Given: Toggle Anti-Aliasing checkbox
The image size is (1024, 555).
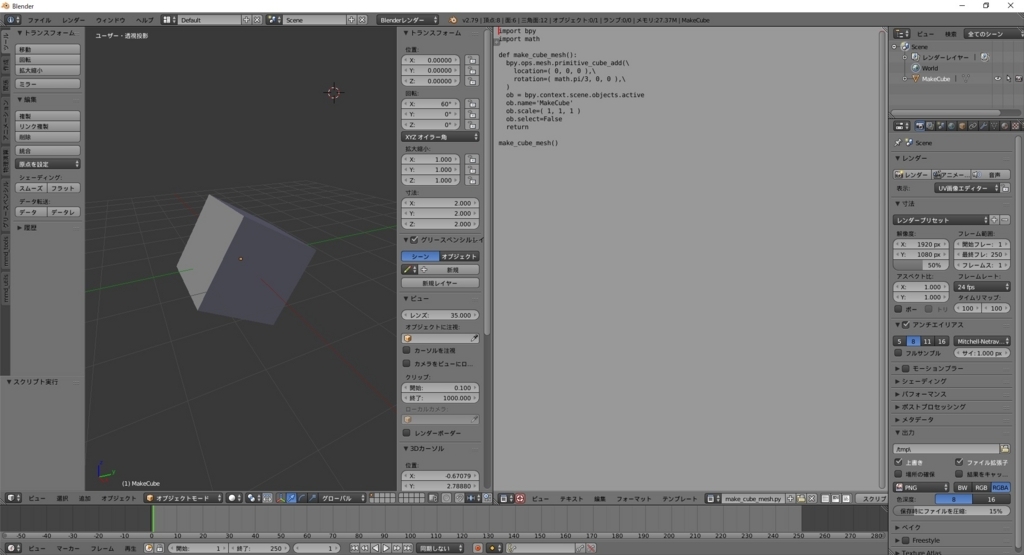Looking at the screenshot, I should (905, 325).
